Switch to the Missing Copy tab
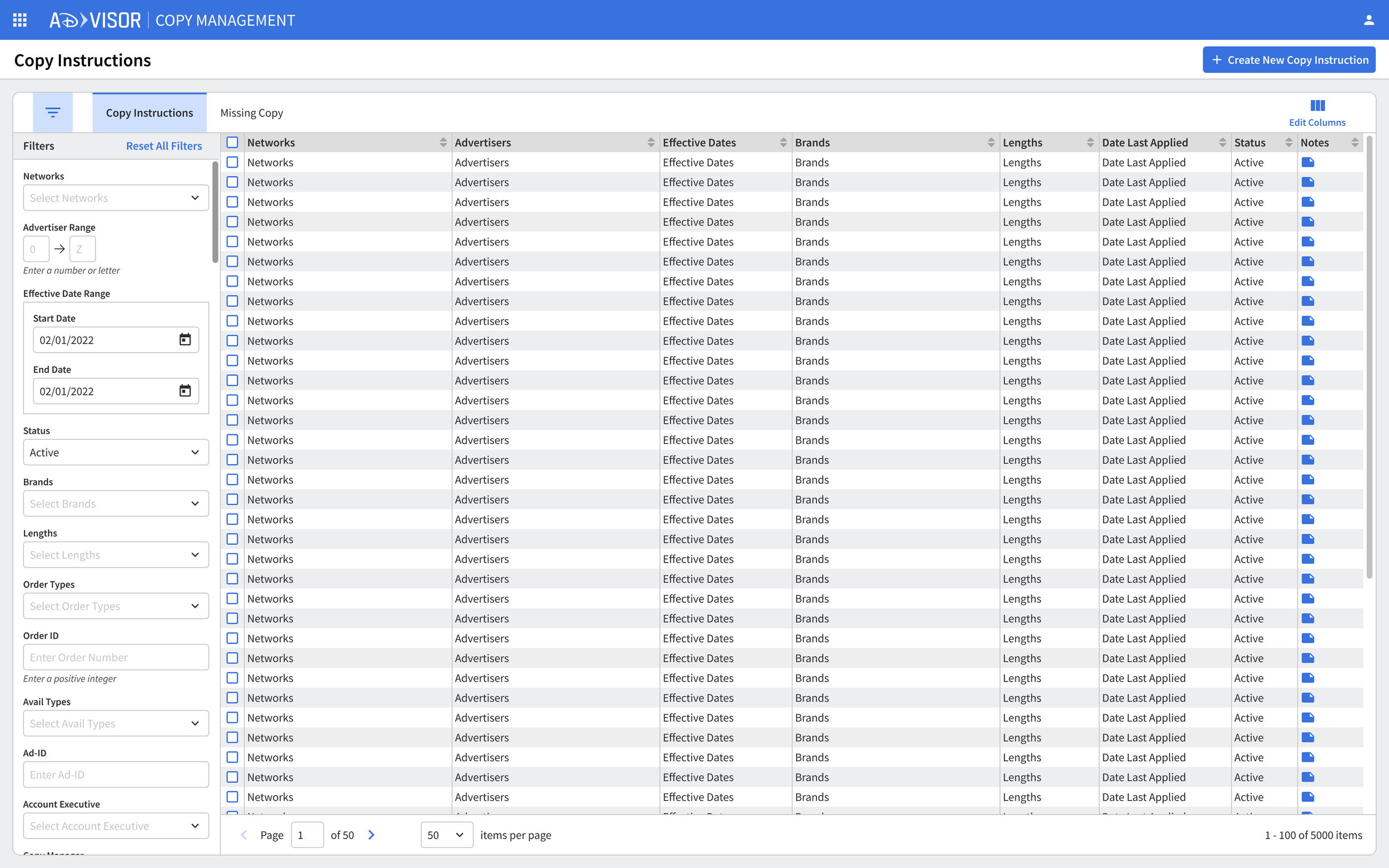This screenshot has height=868, width=1389. point(252,113)
